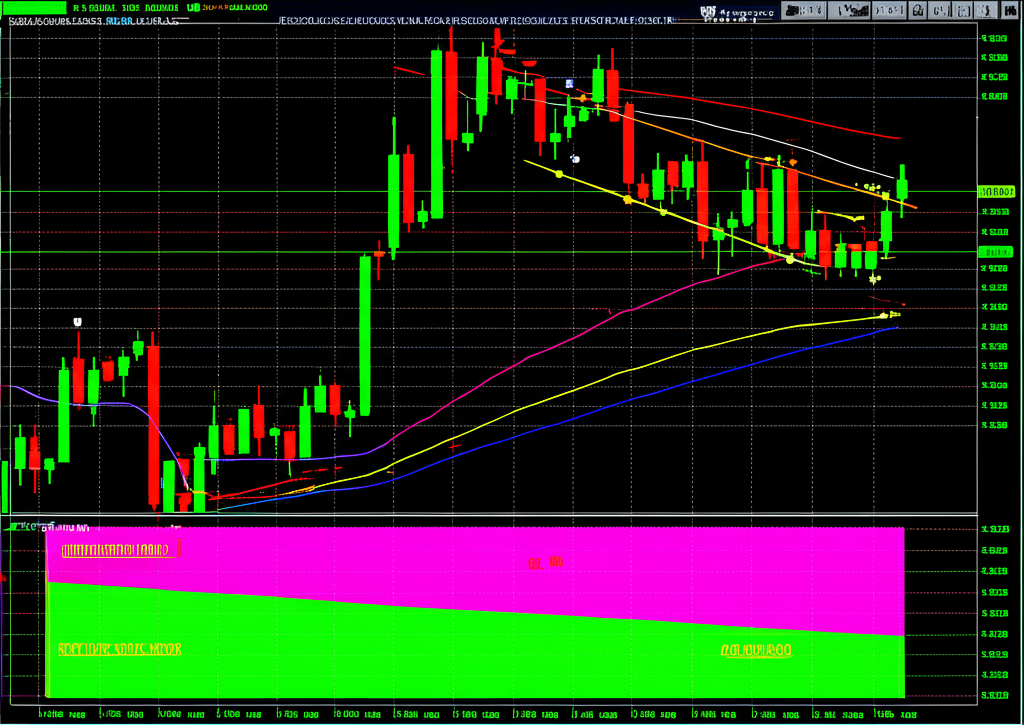1024x725 pixels.
Task: Click the red text label in pink region
Action: coord(545,563)
